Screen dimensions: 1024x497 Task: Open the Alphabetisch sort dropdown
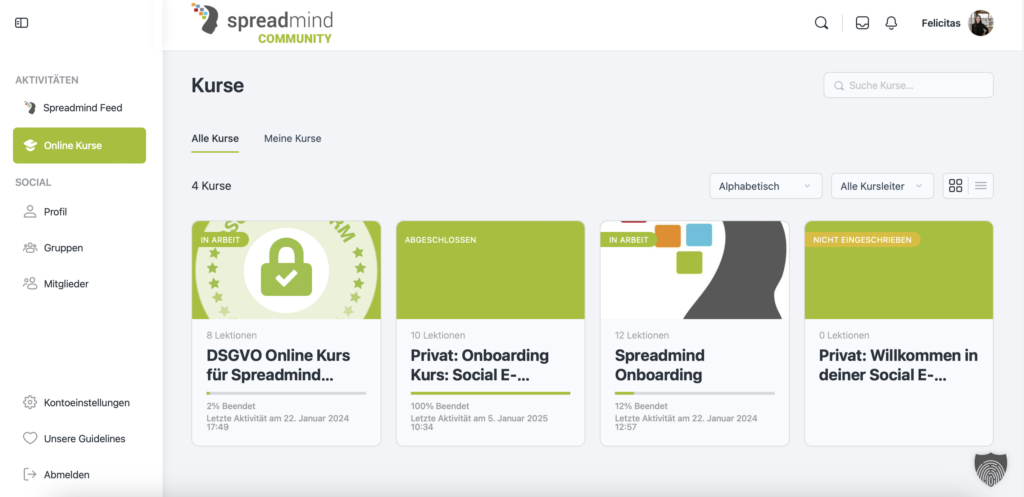pyautogui.click(x=765, y=186)
